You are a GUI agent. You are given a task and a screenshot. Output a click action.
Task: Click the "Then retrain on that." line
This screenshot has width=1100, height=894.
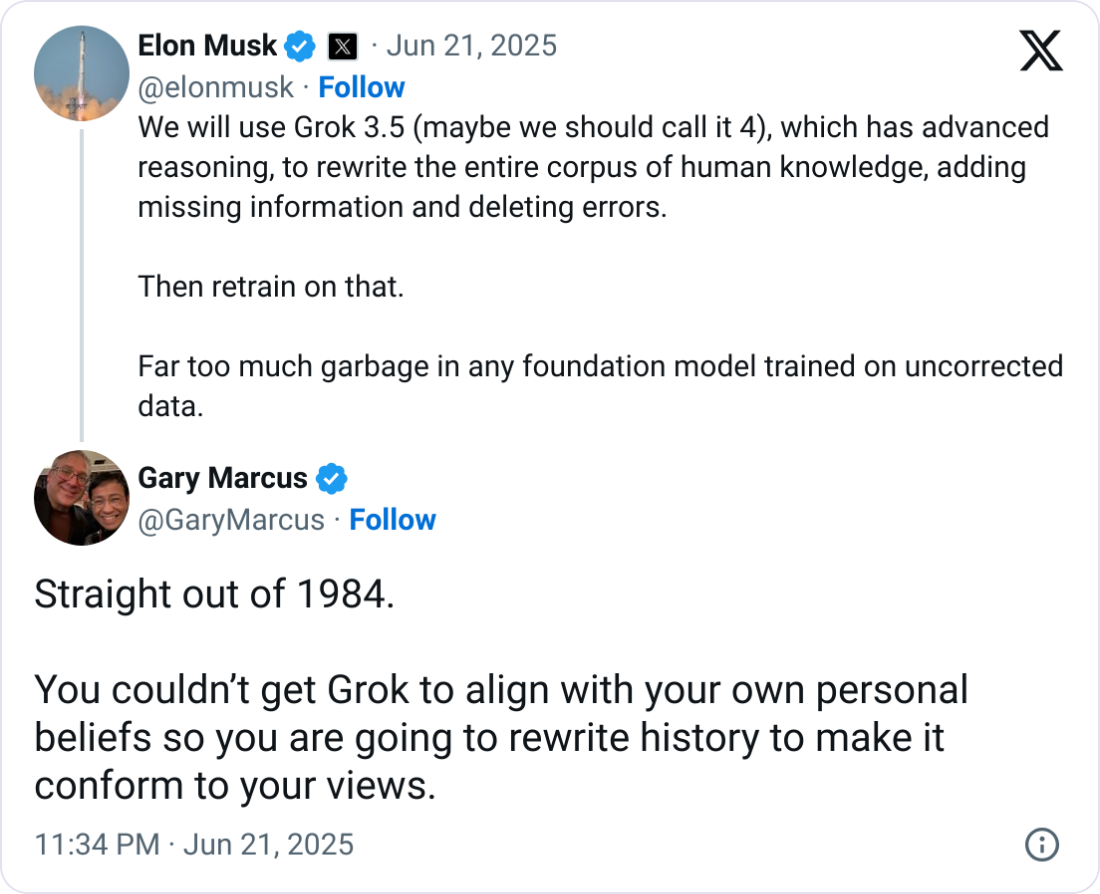click(x=271, y=287)
